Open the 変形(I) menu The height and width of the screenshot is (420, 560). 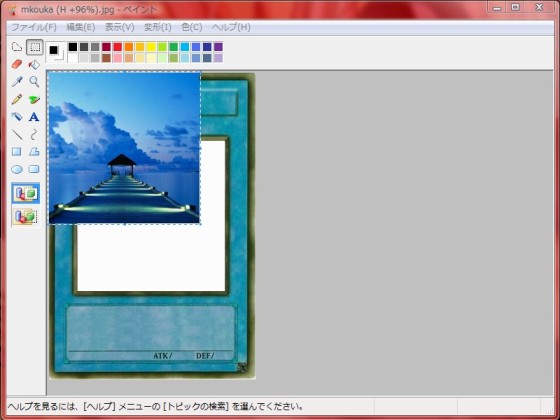(158, 27)
